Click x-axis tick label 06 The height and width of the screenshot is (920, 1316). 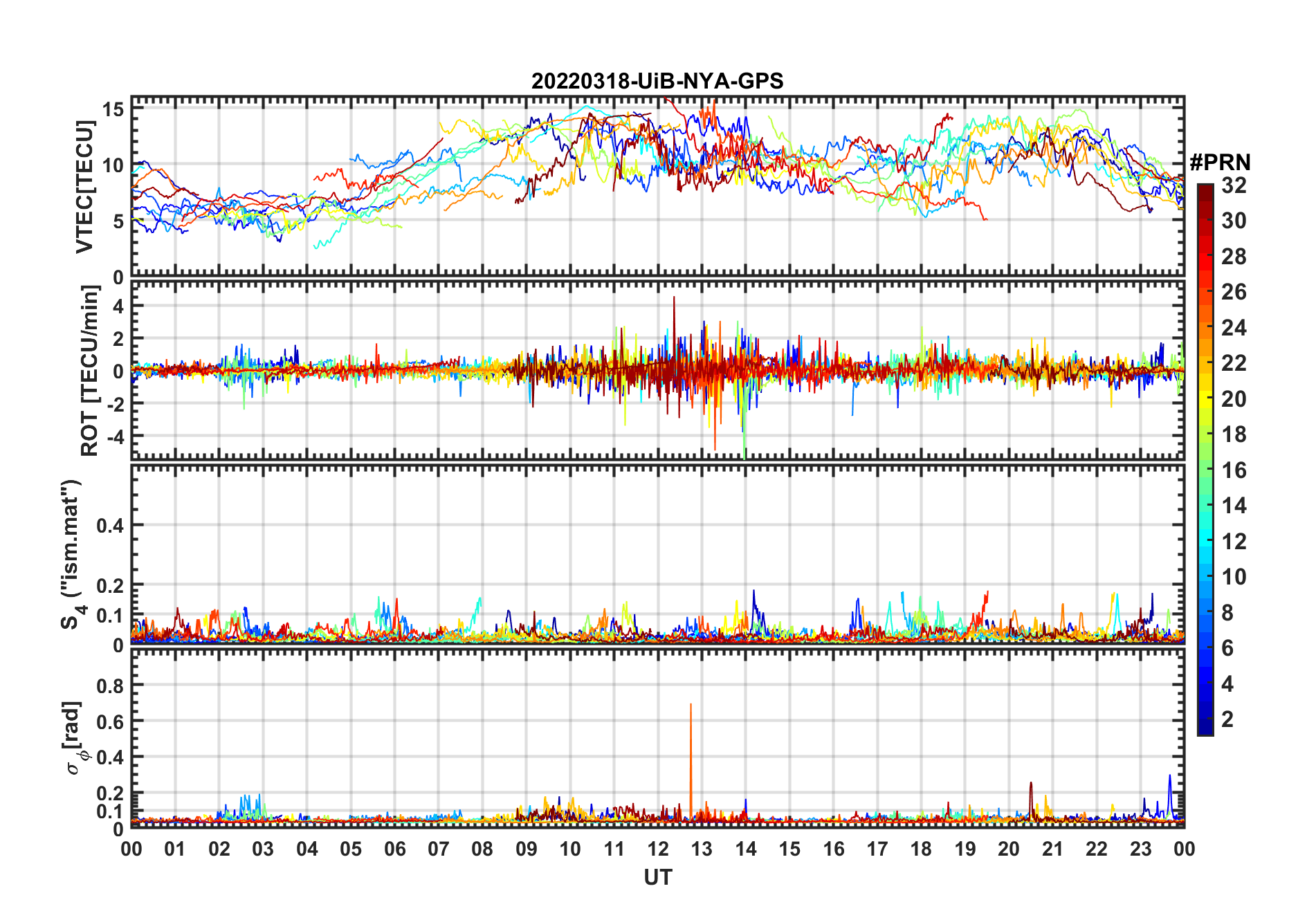pos(395,849)
